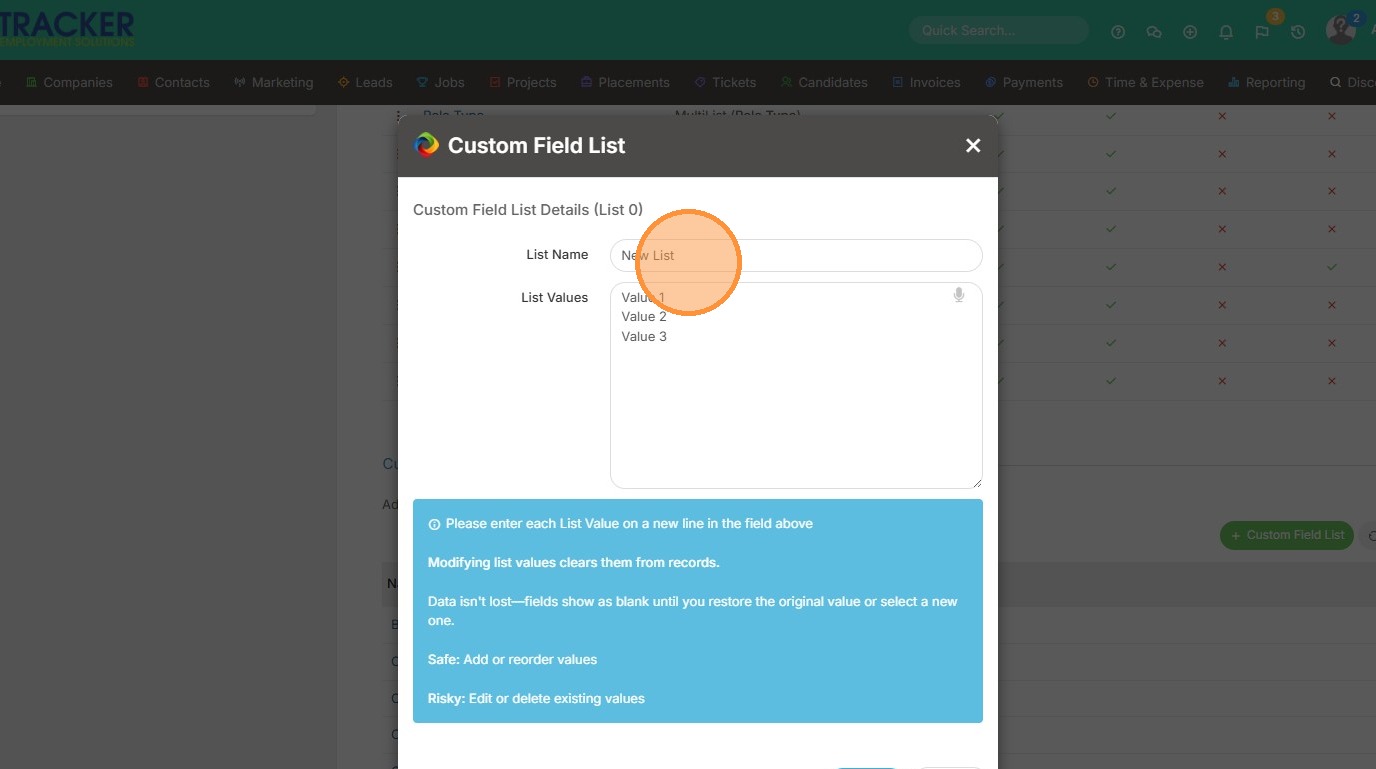
Task: Focus the Quick Search box
Action: click(x=998, y=30)
